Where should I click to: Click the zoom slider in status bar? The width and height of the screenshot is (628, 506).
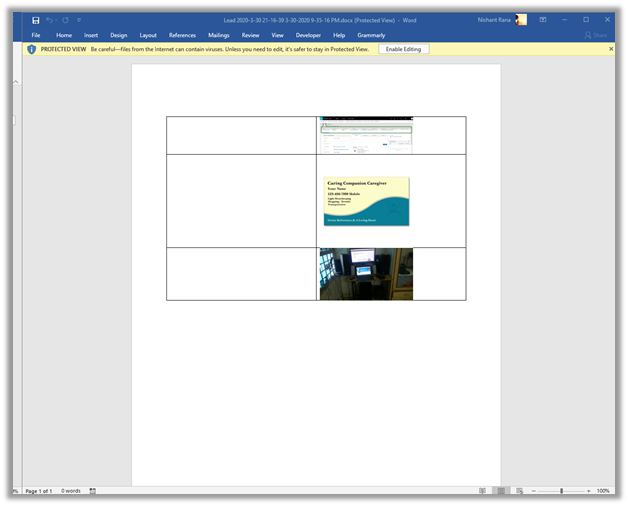tap(561, 491)
